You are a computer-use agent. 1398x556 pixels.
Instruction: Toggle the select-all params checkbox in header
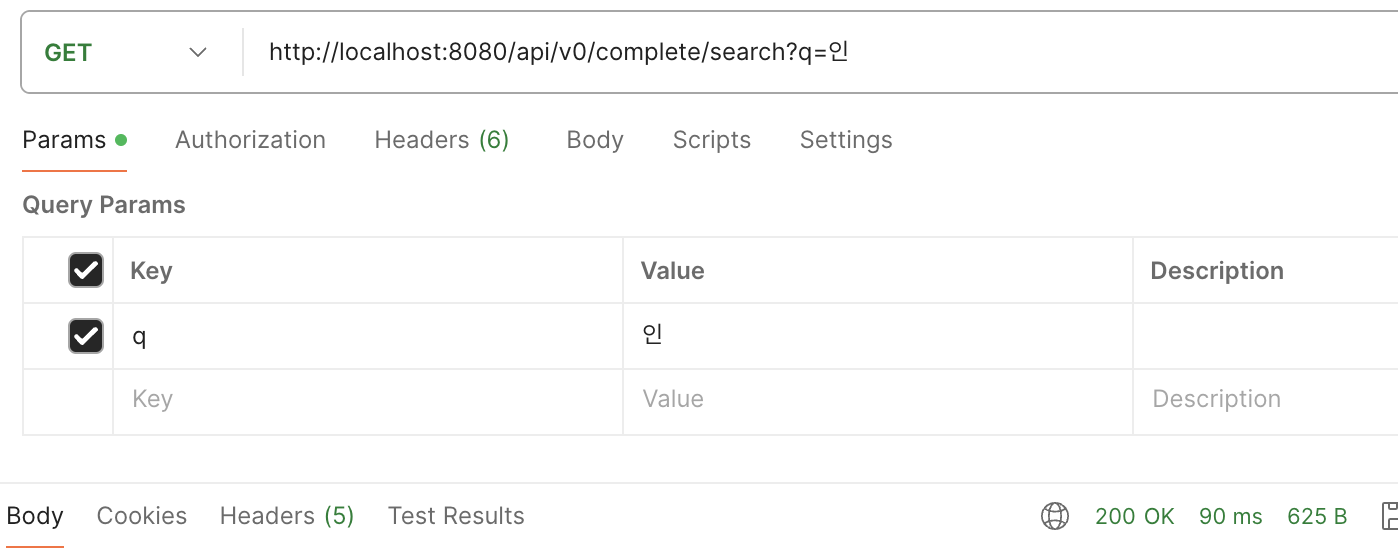tap(85, 270)
